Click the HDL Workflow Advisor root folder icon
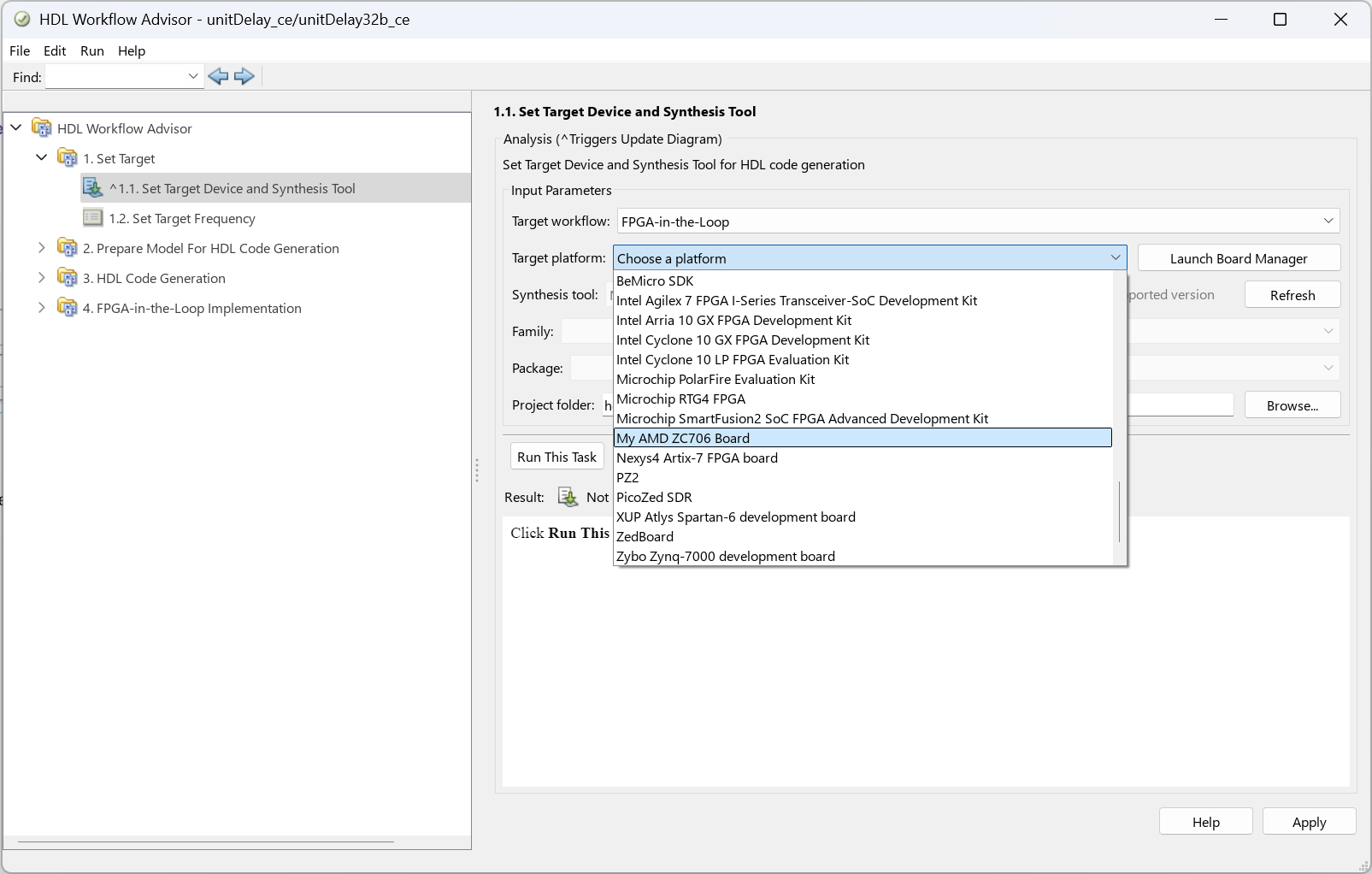This screenshot has width=1372, height=874. click(x=42, y=127)
